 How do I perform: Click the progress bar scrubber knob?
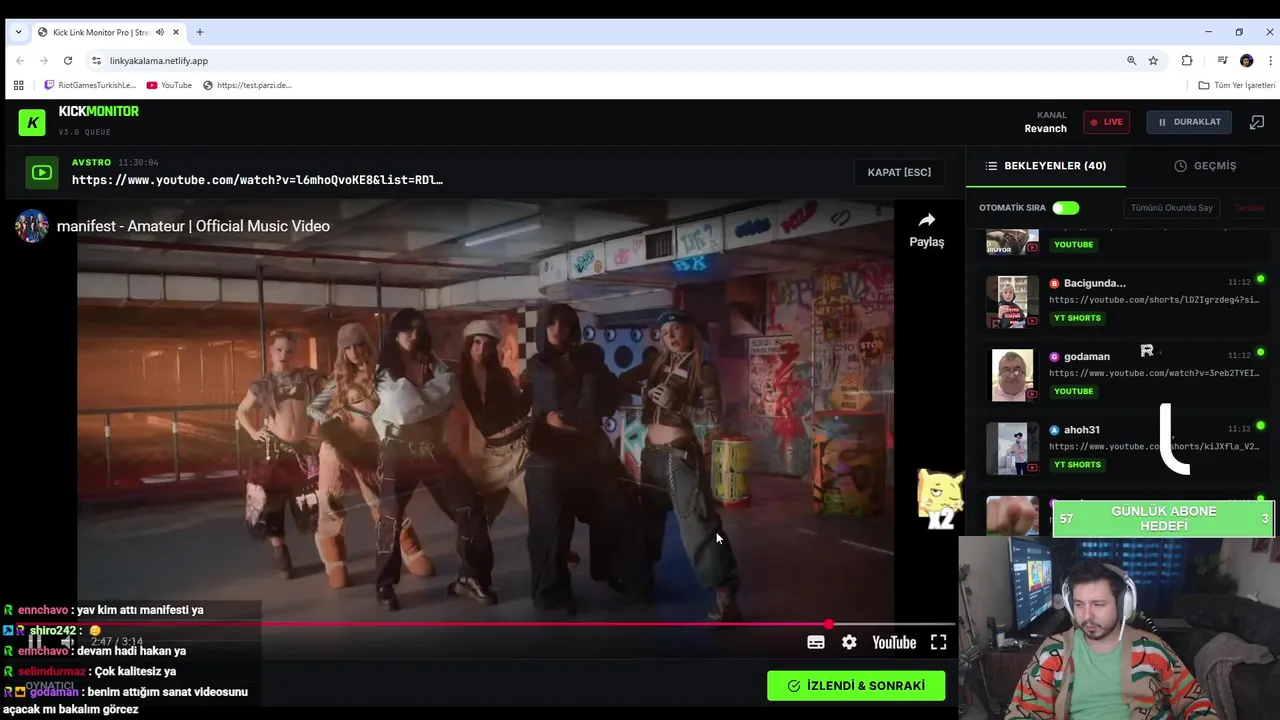828,624
